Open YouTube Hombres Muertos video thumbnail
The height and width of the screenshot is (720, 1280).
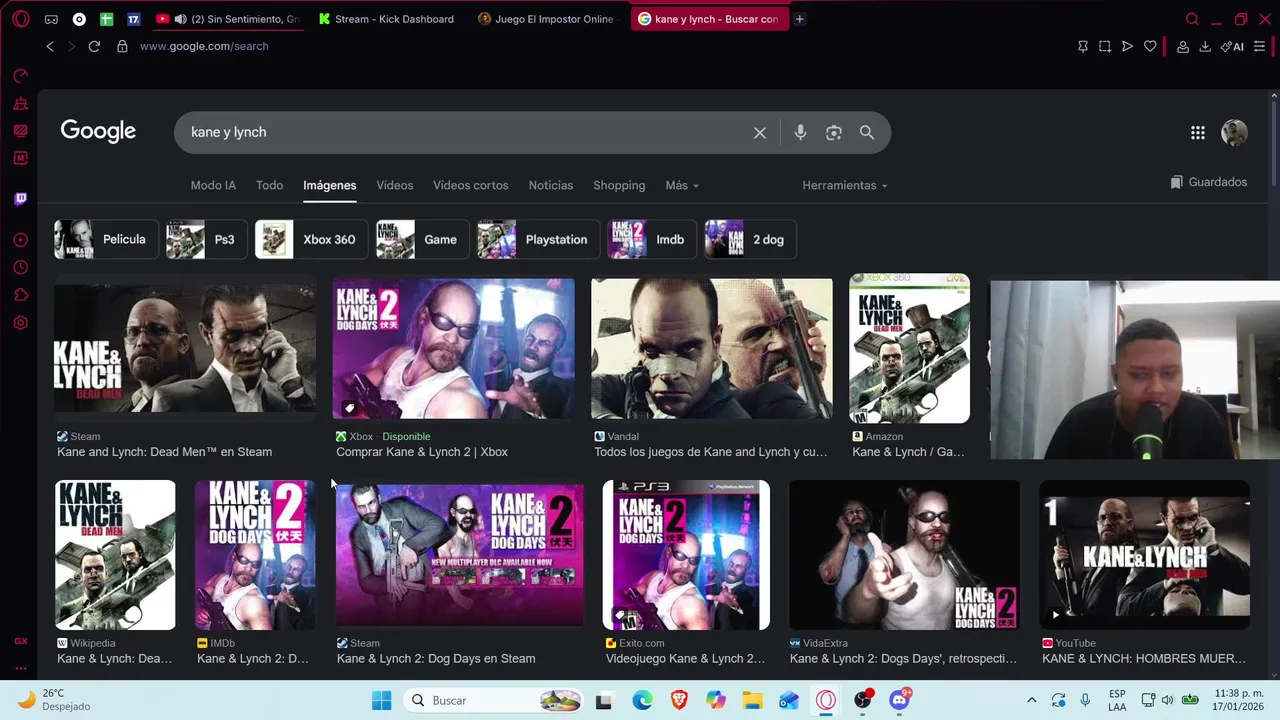pyautogui.click(x=1144, y=555)
